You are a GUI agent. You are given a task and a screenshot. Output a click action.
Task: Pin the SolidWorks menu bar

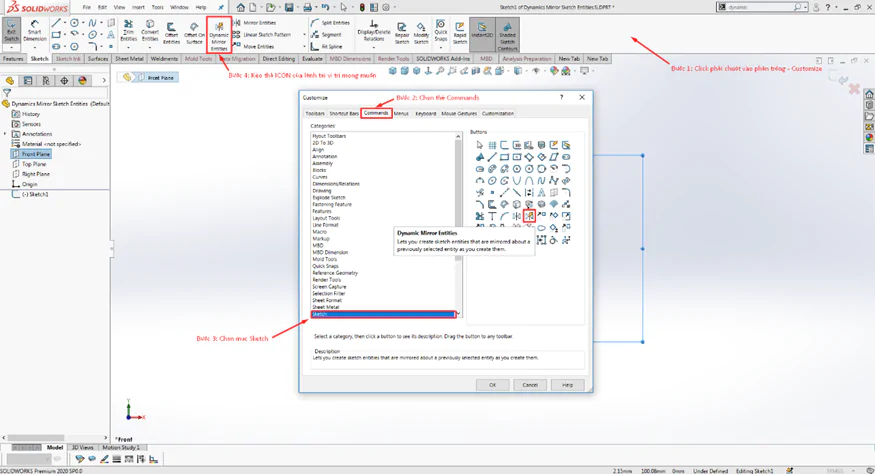221,7
